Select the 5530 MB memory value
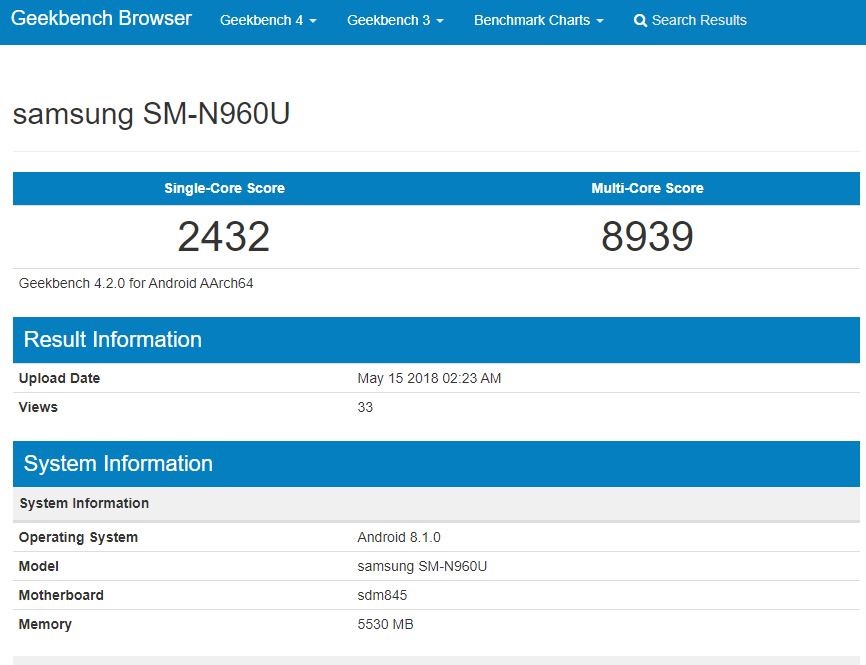The width and height of the screenshot is (866, 665). pos(386,624)
